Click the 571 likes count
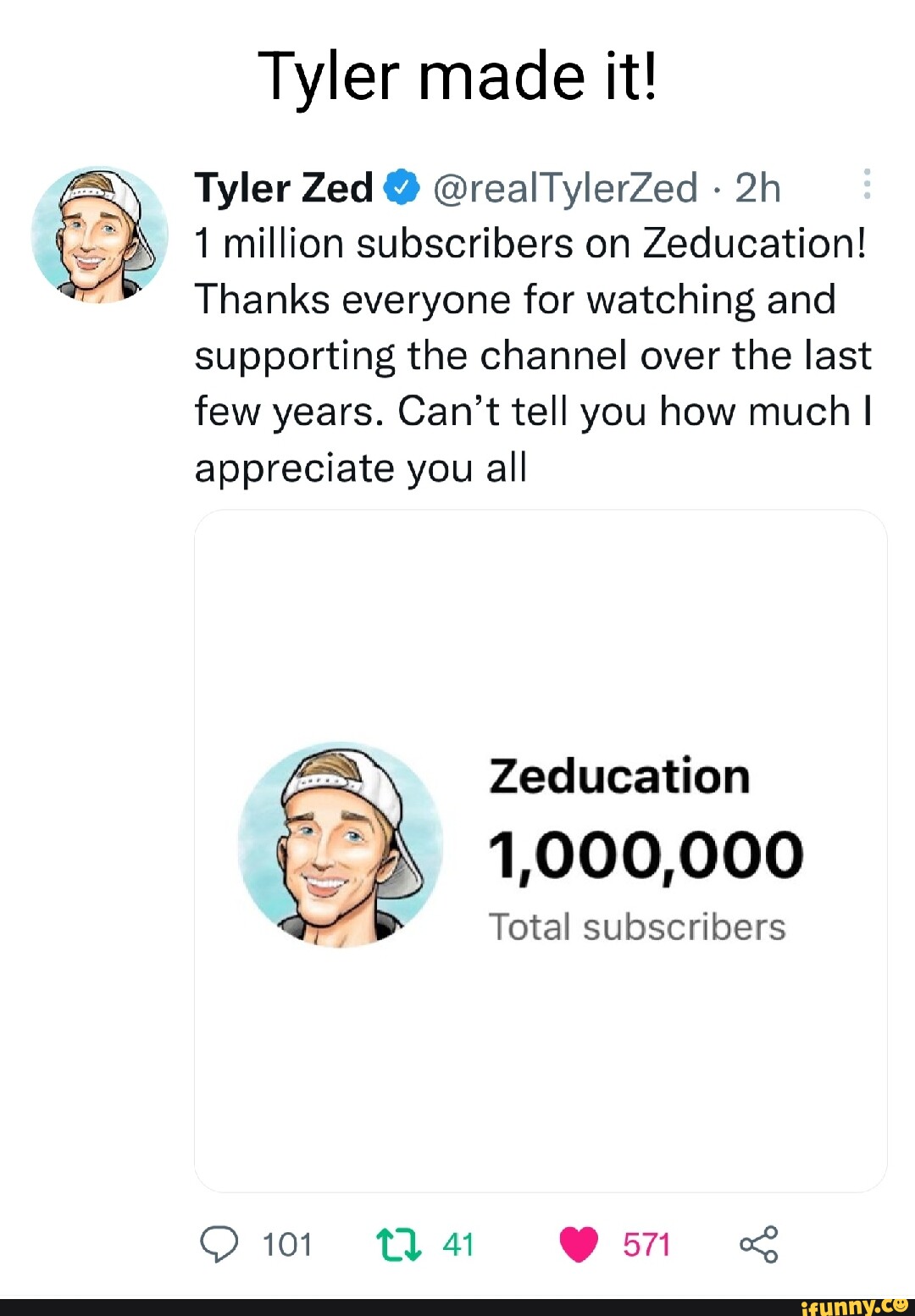This screenshot has width=915, height=1316. pyautogui.click(x=646, y=1245)
